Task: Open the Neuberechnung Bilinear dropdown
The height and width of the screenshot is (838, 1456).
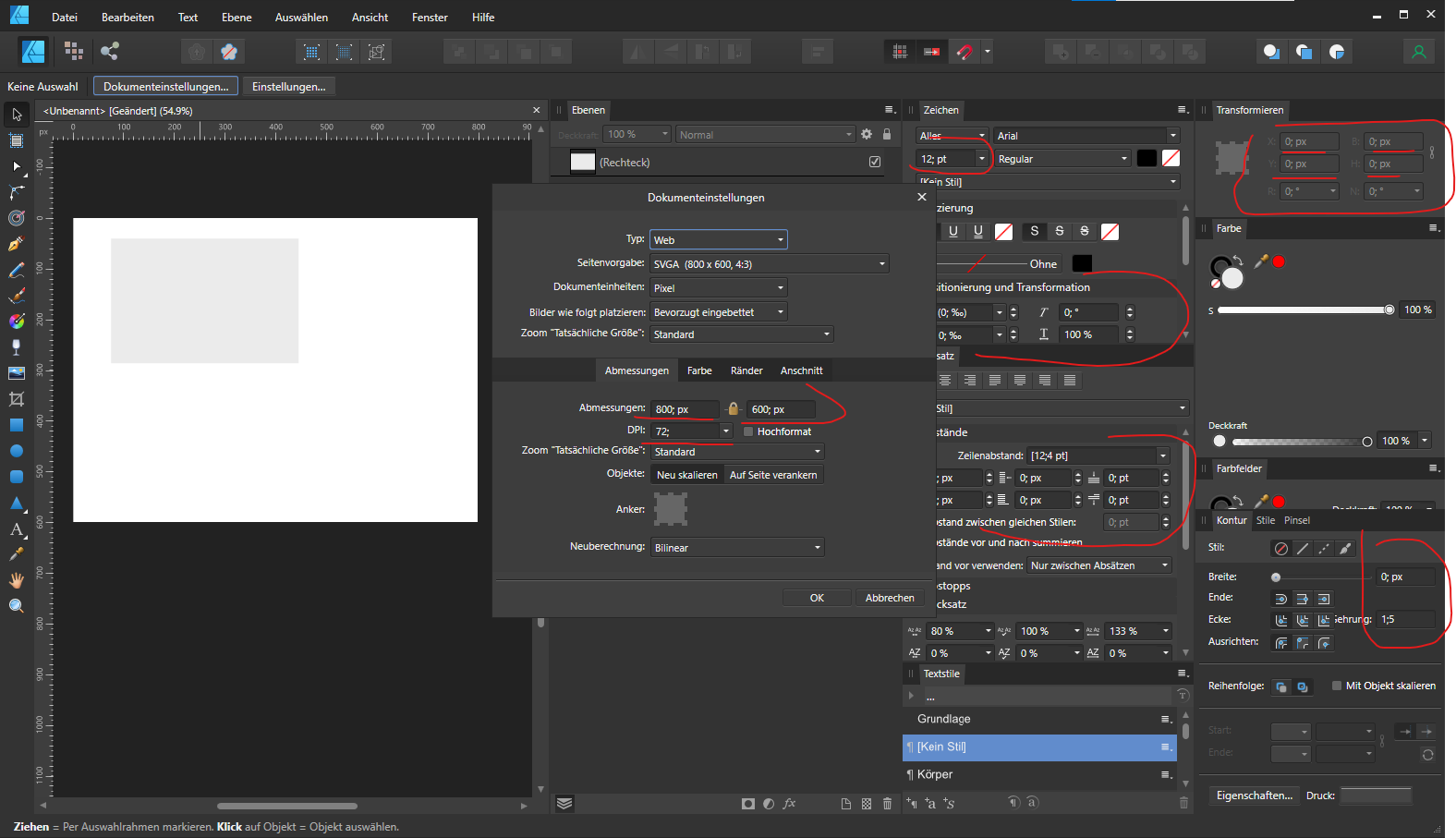Action: [x=737, y=547]
